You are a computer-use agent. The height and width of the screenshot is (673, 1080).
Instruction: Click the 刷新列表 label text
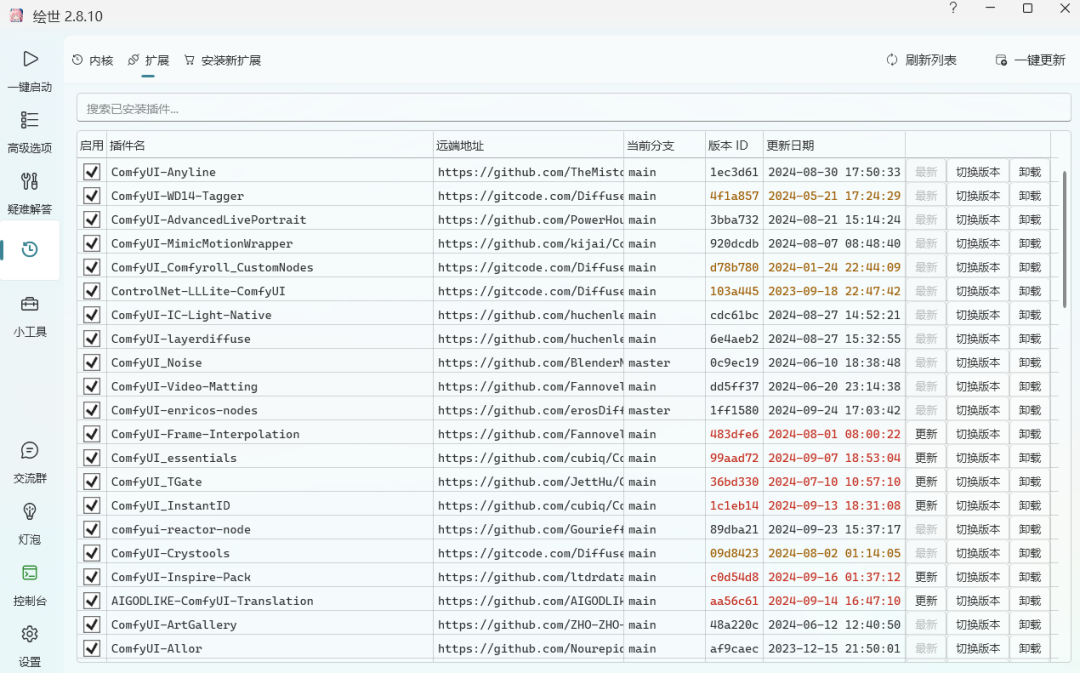[931, 60]
